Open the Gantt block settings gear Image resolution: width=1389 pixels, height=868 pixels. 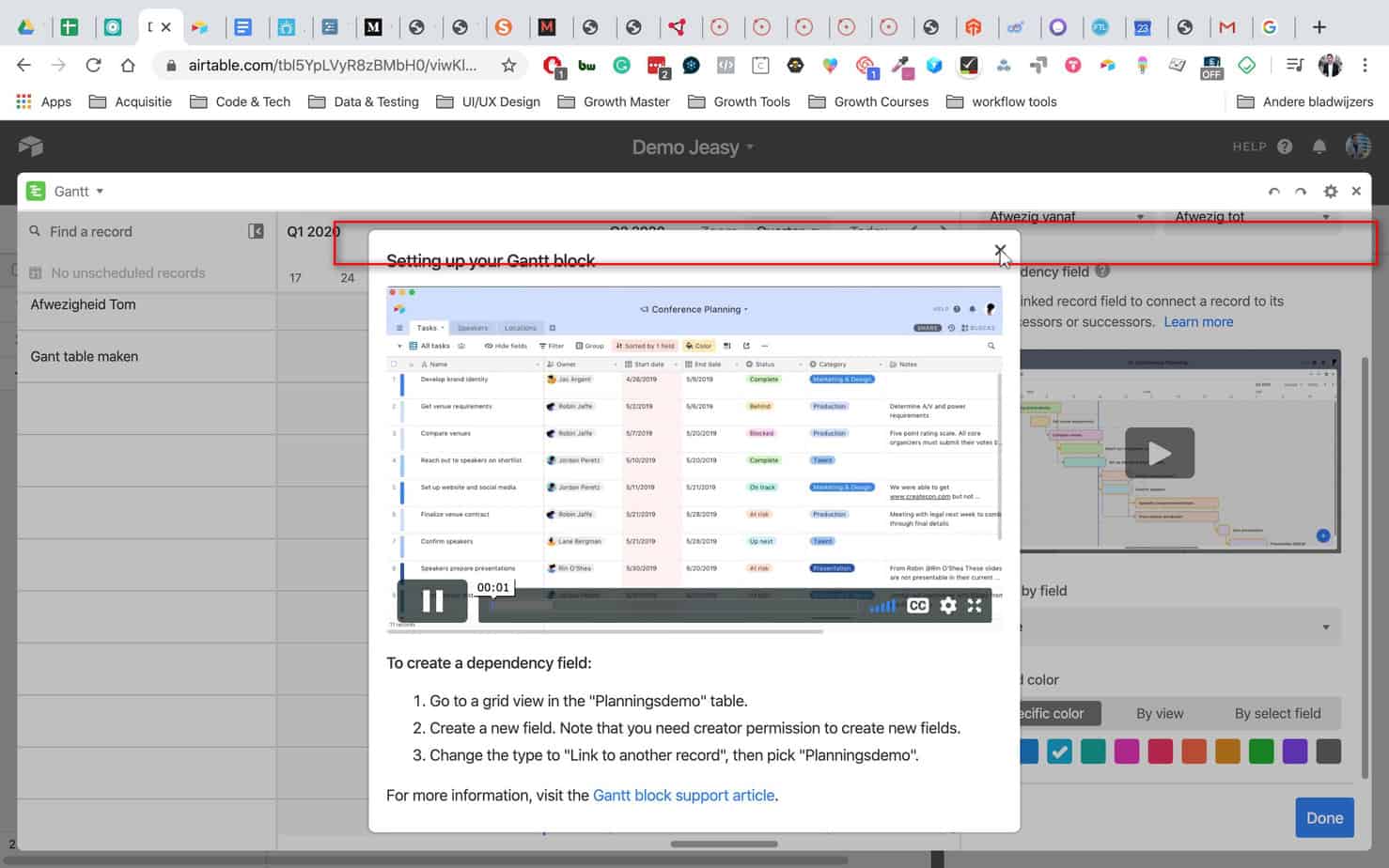point(1330,191)
